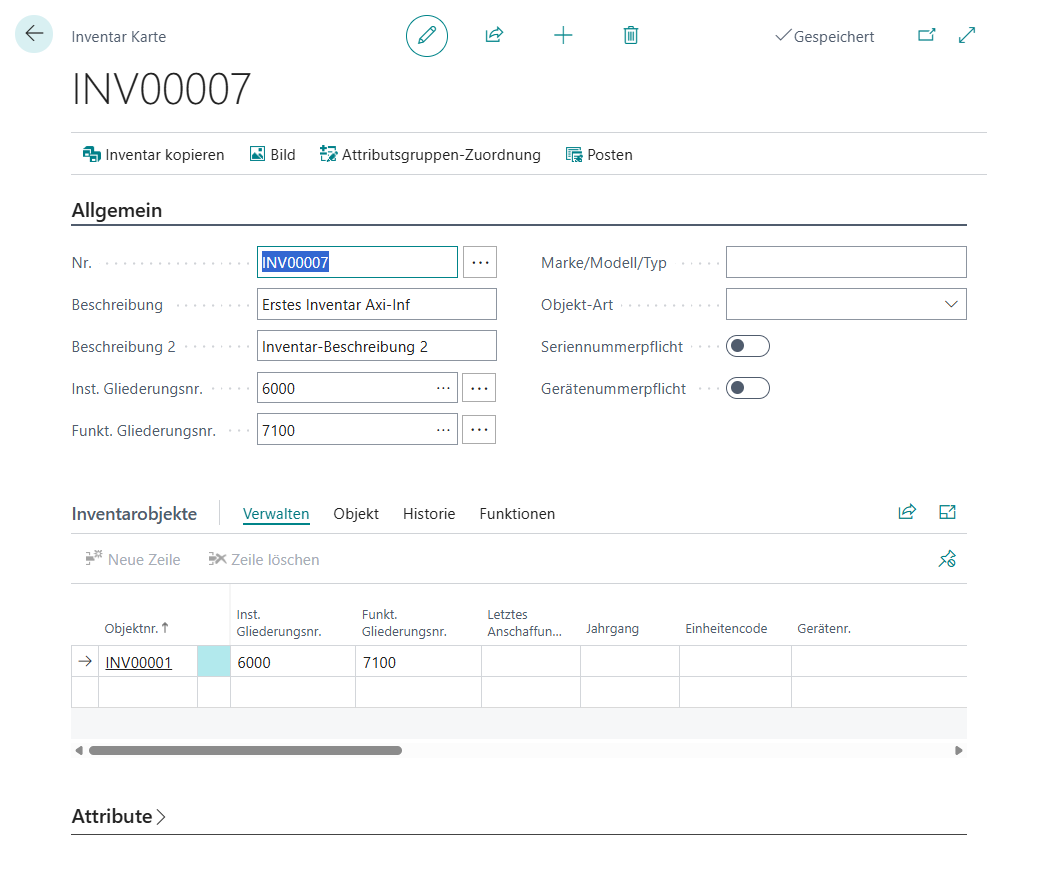This screenshot has width=1057, height=886.
Task: Click Inventar kopieren action
Action: point(153,155)
